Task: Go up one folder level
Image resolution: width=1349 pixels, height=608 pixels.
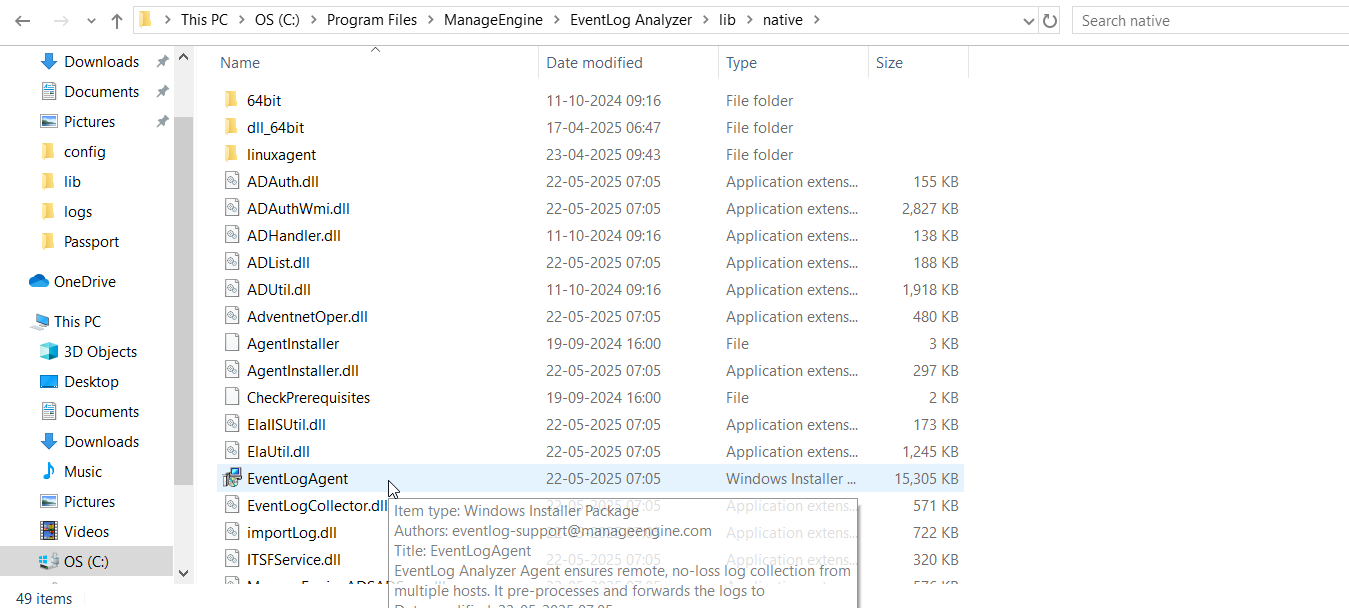Action: click(117, 21)
